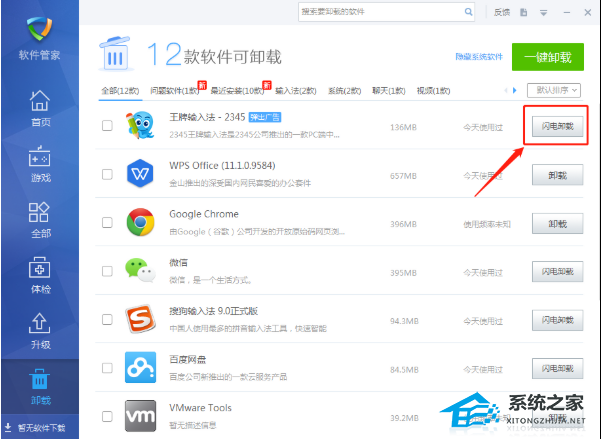The height and width of the screenshot is (439, 601).
Task: Tick the 搜狗输入法 checkbox
Action: click(x=107, y=319)
